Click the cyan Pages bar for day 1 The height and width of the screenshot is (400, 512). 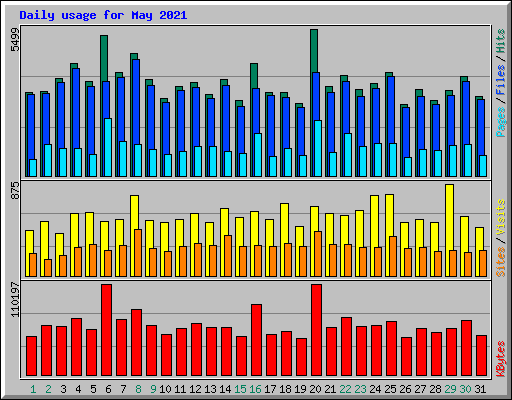pos(33,168)
